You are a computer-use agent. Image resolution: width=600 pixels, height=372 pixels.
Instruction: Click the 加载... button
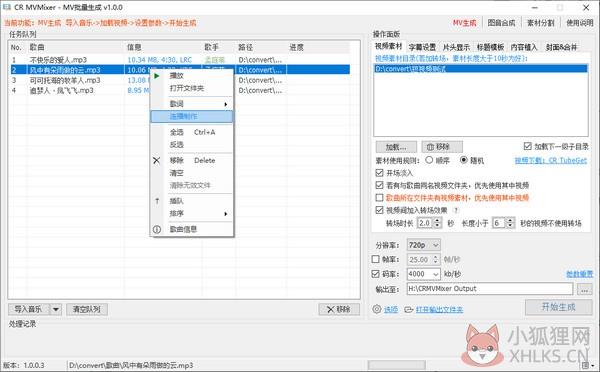(396, 147)
